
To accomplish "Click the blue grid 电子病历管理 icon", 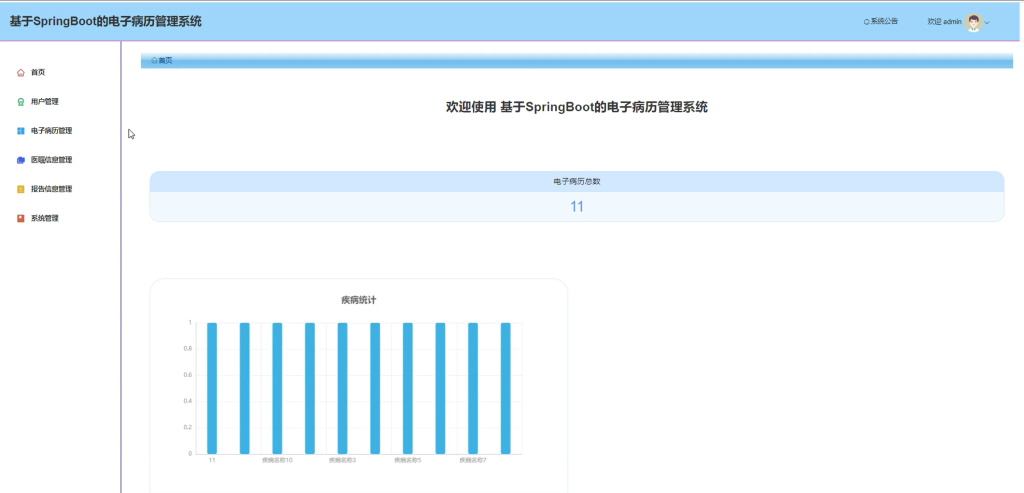I will (x=21, y=131).
